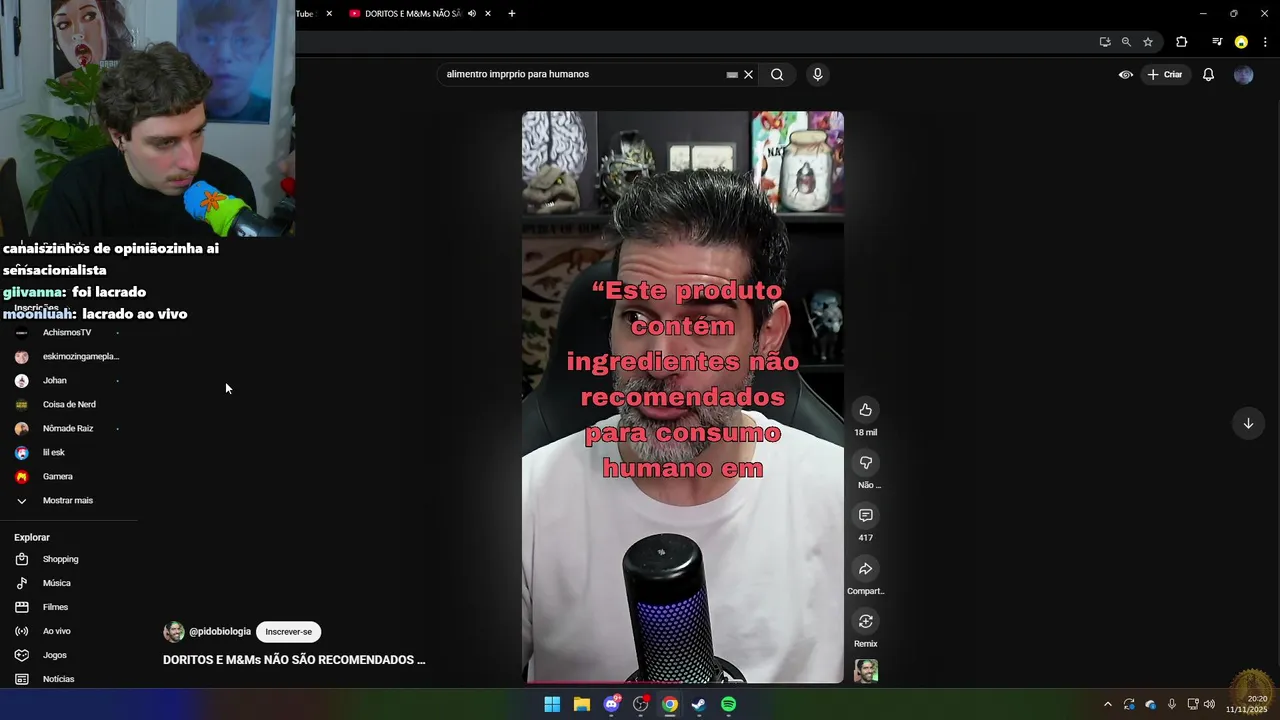This screenshot has height=720, width=1280.
Task: Show hidden system tray icons
Action: point(1107,705)
